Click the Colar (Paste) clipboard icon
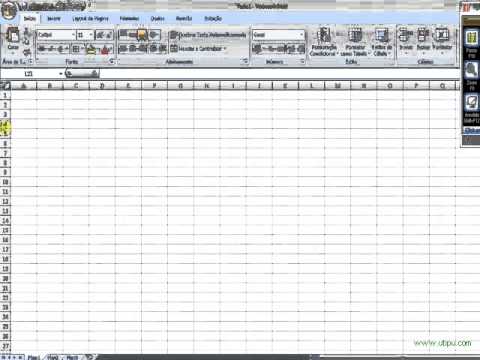The image size is (480, 360). (13, 35)
